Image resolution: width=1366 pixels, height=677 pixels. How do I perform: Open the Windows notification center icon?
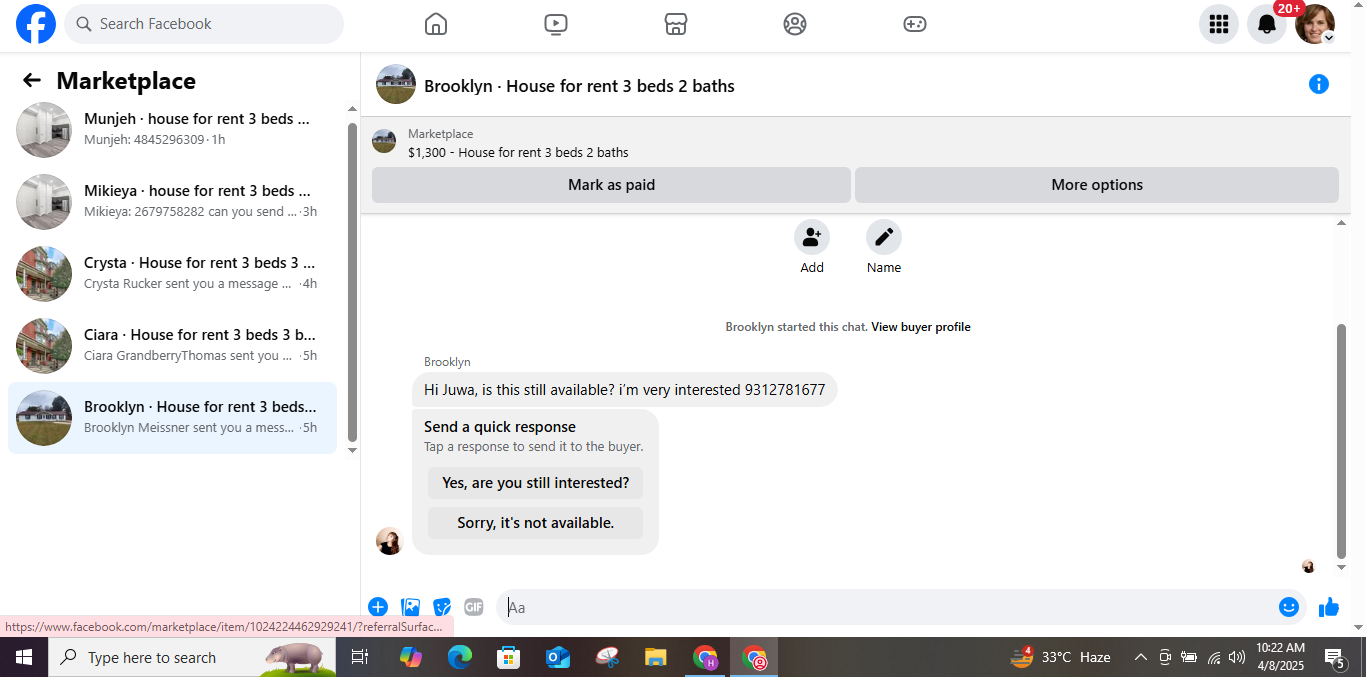[1335, 657]
